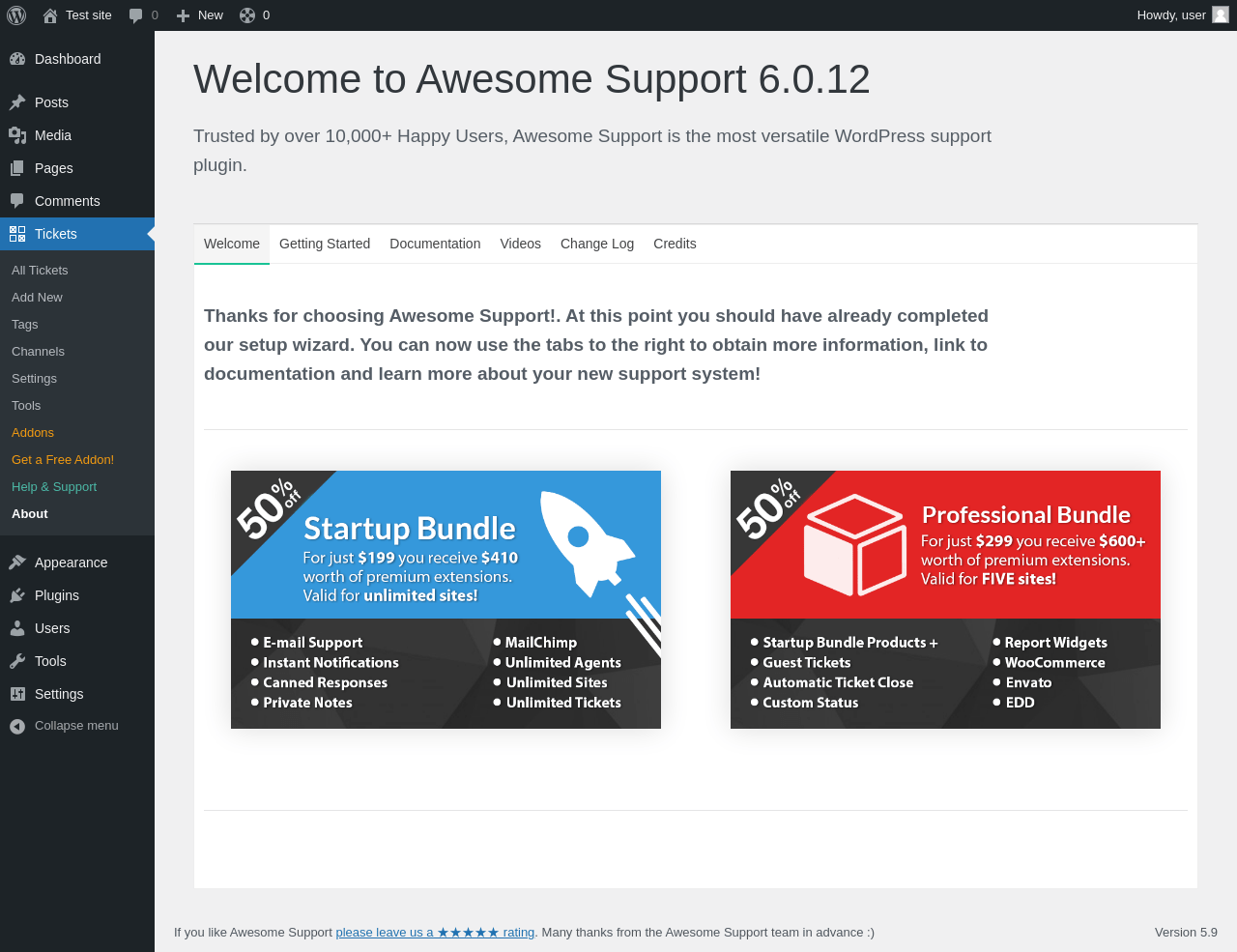This screenshot has height=952, width=1237.
Task: Click the Pages icon in sidebar
Action: (17, 168)
